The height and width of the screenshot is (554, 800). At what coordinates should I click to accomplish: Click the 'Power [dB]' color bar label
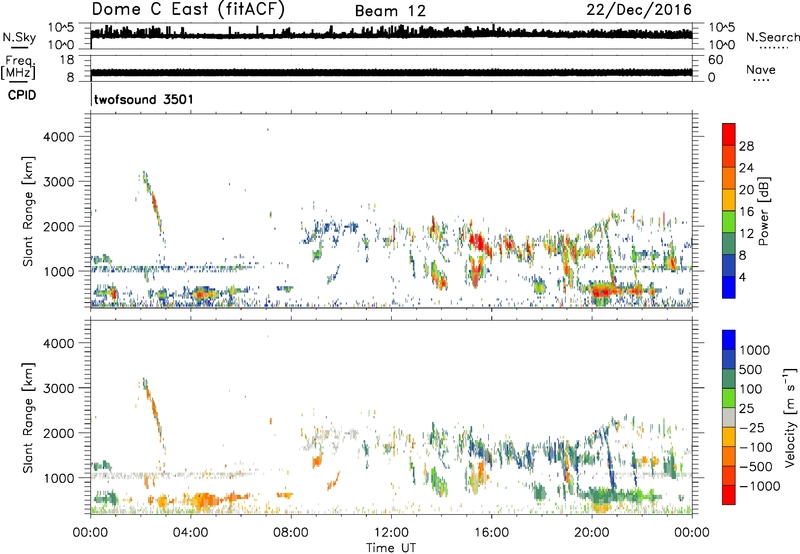763,211
